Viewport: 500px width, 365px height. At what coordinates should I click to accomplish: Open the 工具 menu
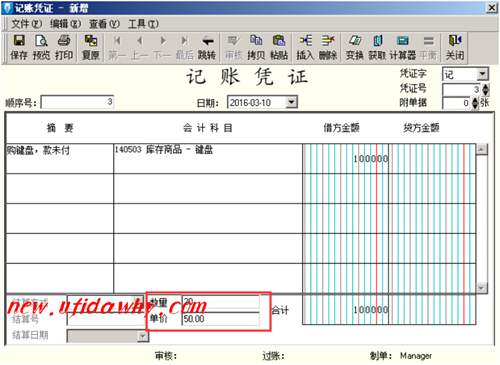143,24
